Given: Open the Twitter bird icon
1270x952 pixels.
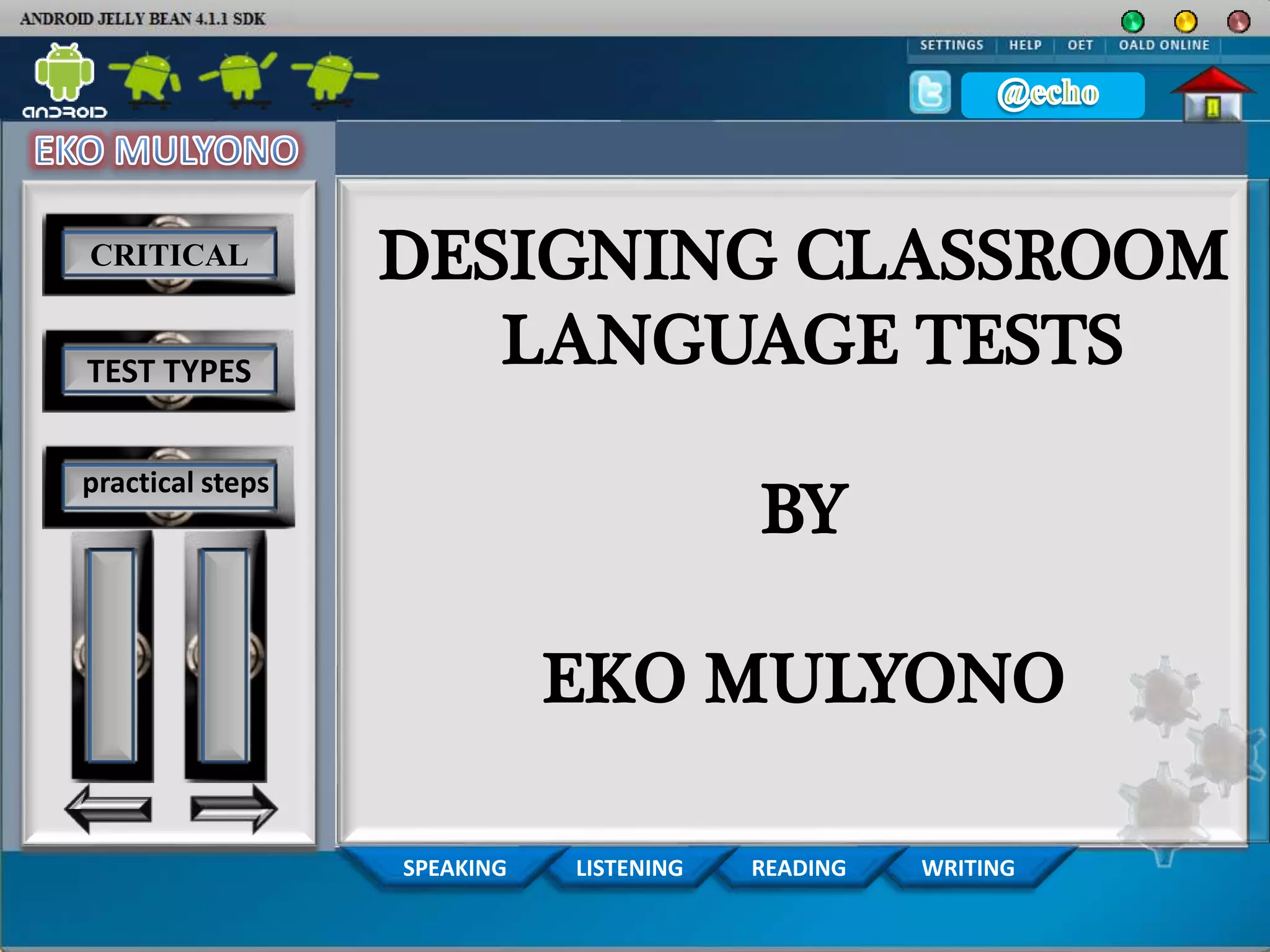Looking at the screenshot, I should [x=930, y=92].
